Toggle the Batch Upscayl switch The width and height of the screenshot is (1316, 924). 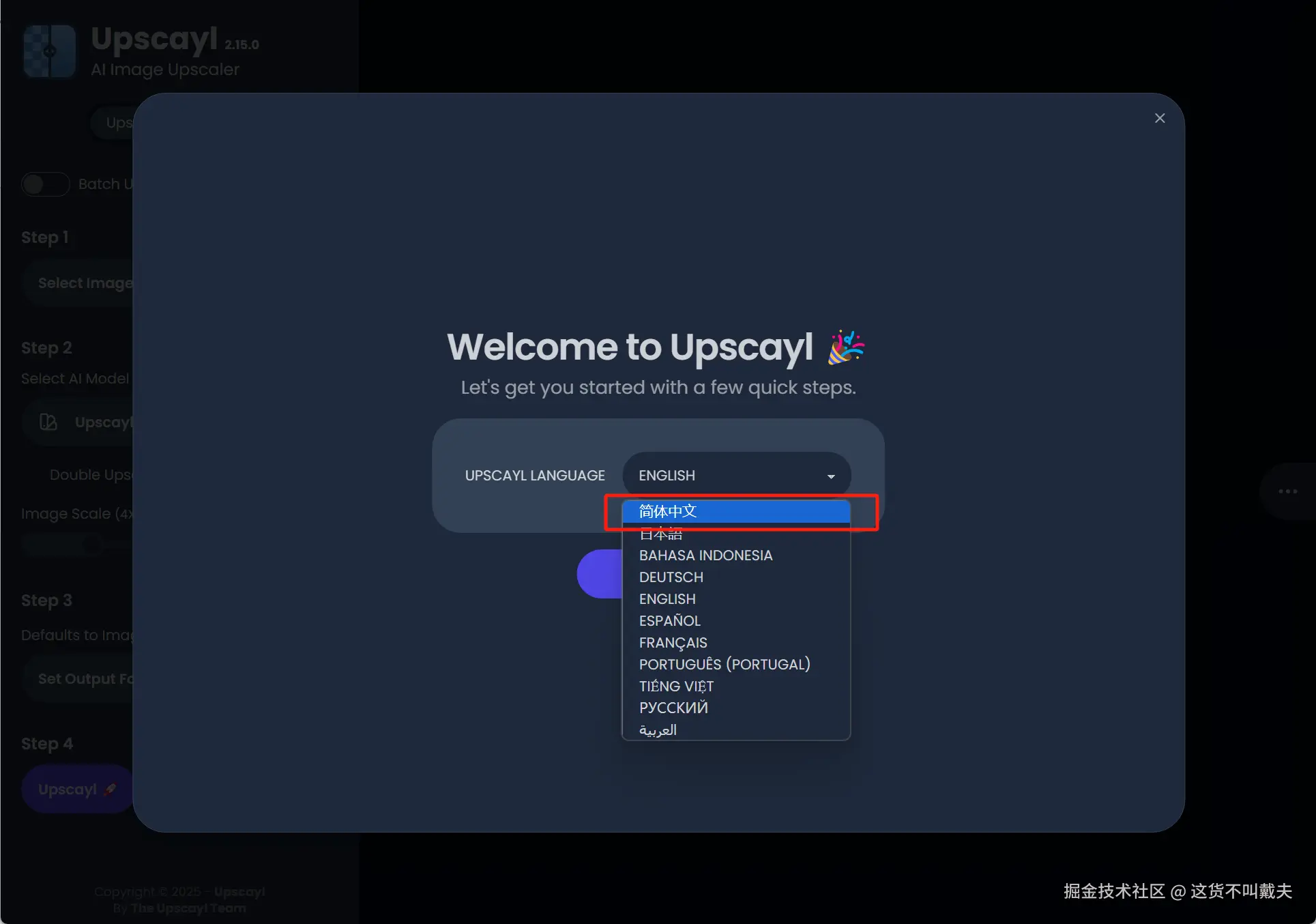click(45, 184)
